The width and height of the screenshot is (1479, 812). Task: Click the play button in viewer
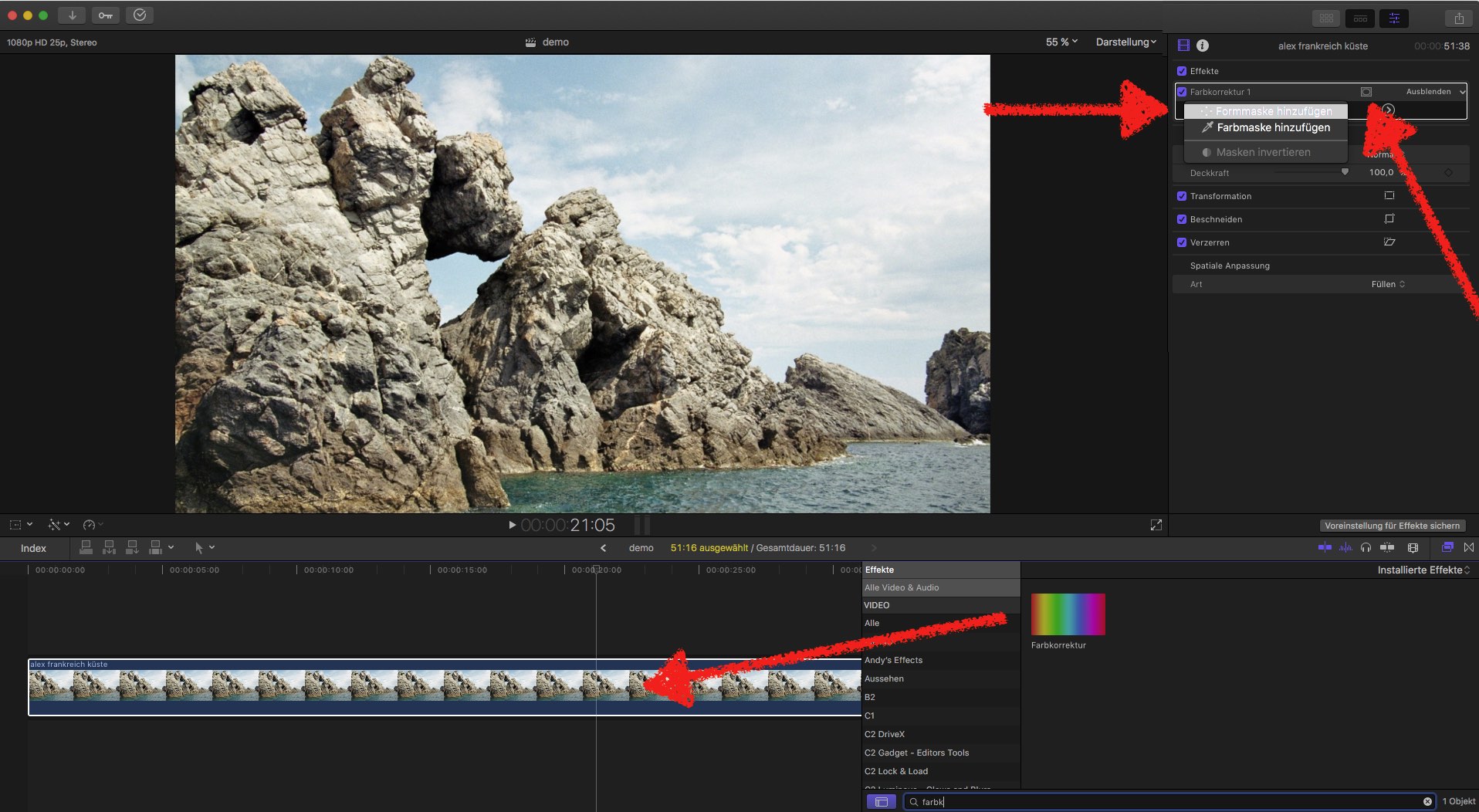pos(511,525)
